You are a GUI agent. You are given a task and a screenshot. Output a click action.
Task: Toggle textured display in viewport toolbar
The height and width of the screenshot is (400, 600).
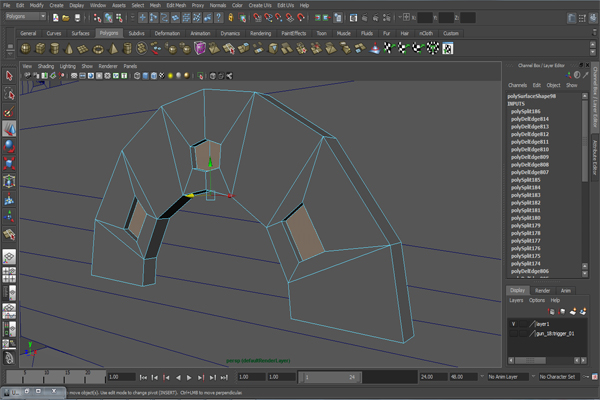(x=162, y=76)
